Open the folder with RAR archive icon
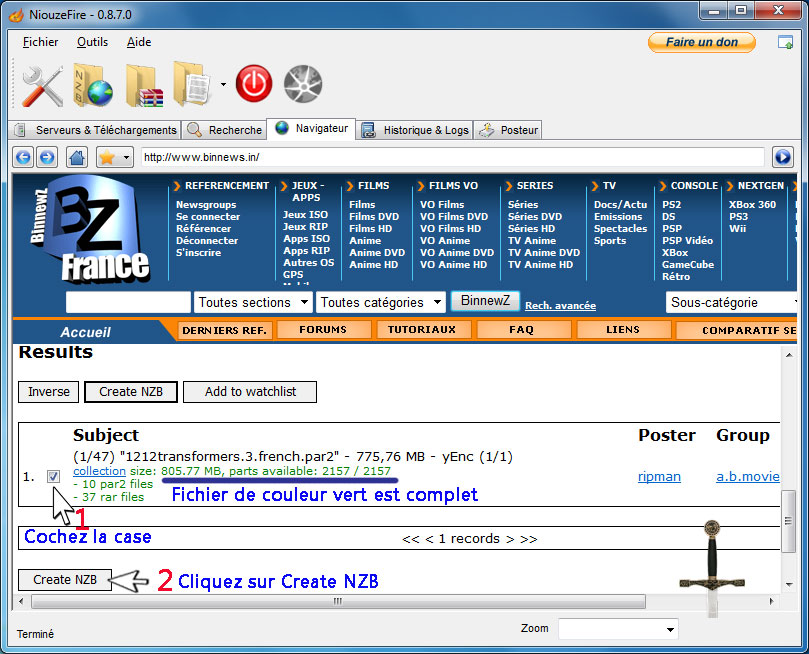This screenshot has width=809, height=654. tap(144, 86)
